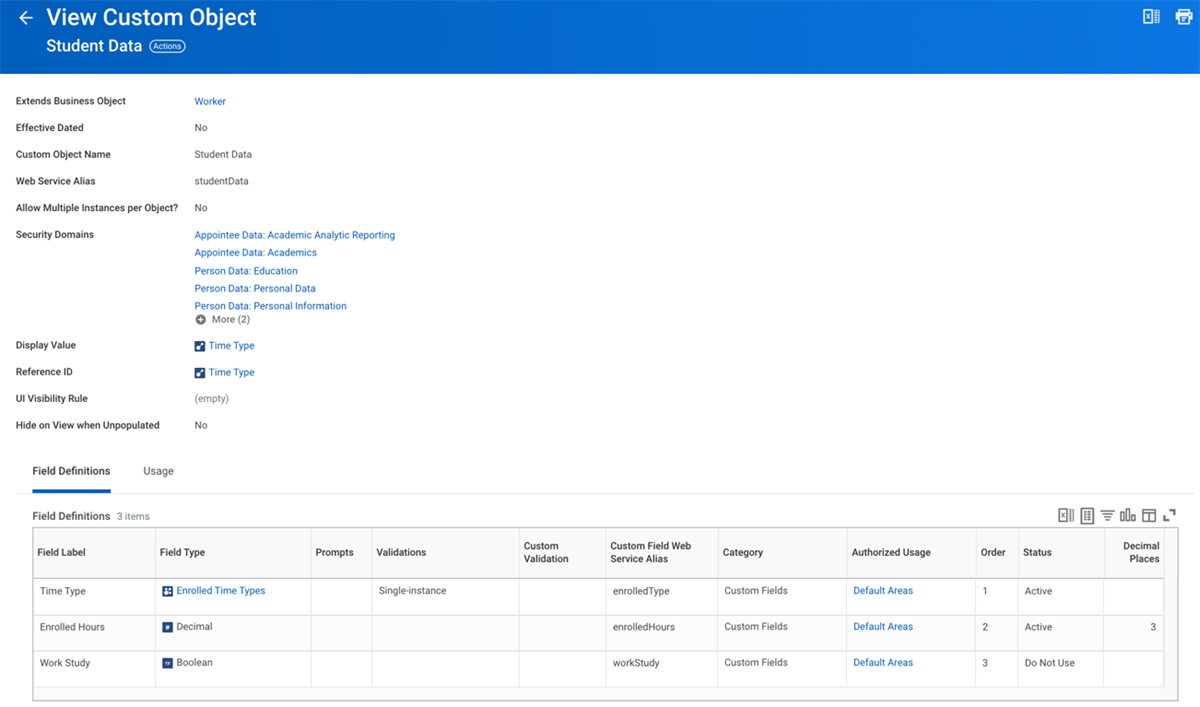This screenshot has height=707, width=1200.
Task: Select the Decimal Places value 3
Action: pos(1152,627)
